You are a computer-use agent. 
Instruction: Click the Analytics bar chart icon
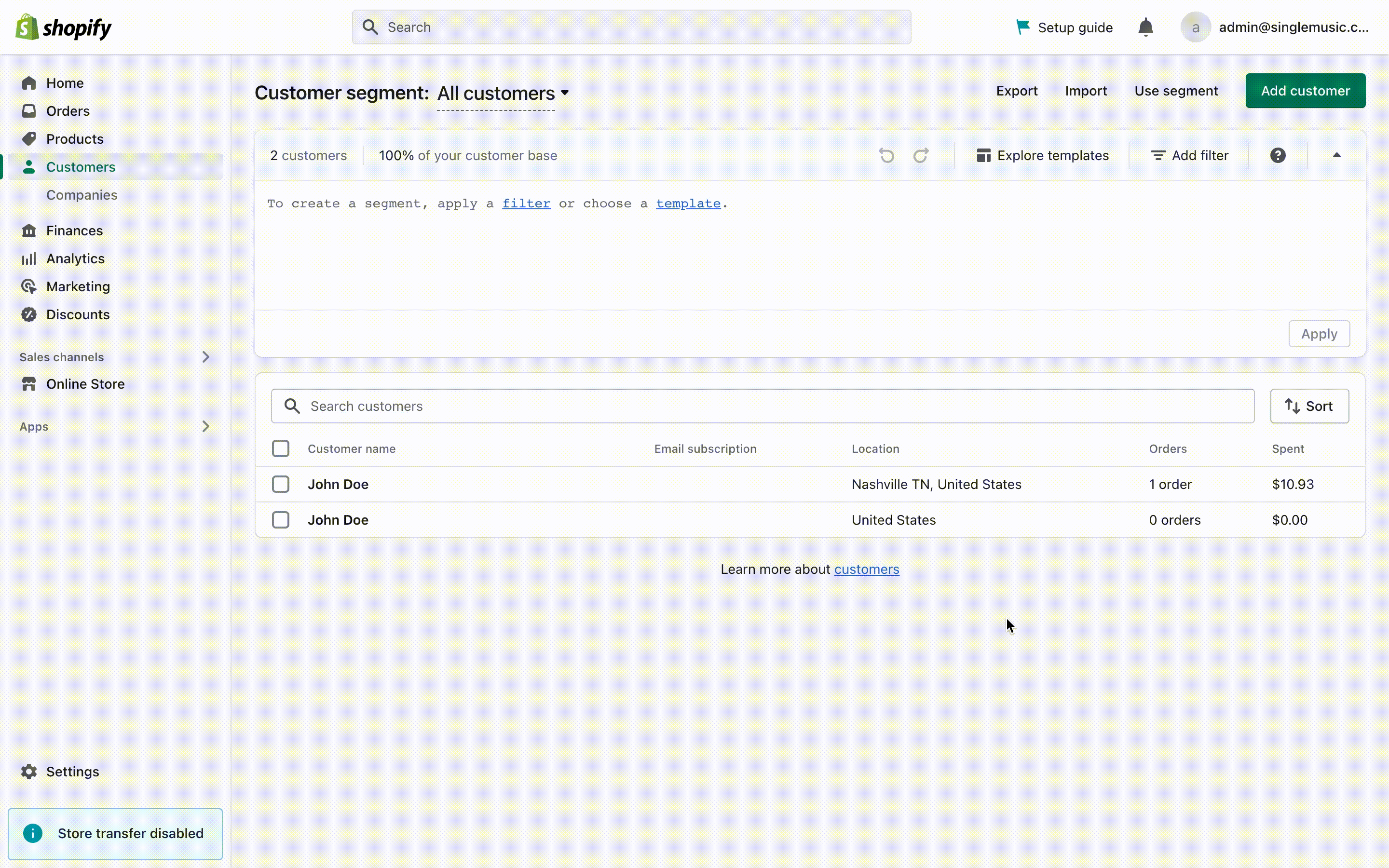[x=29, y=259]
